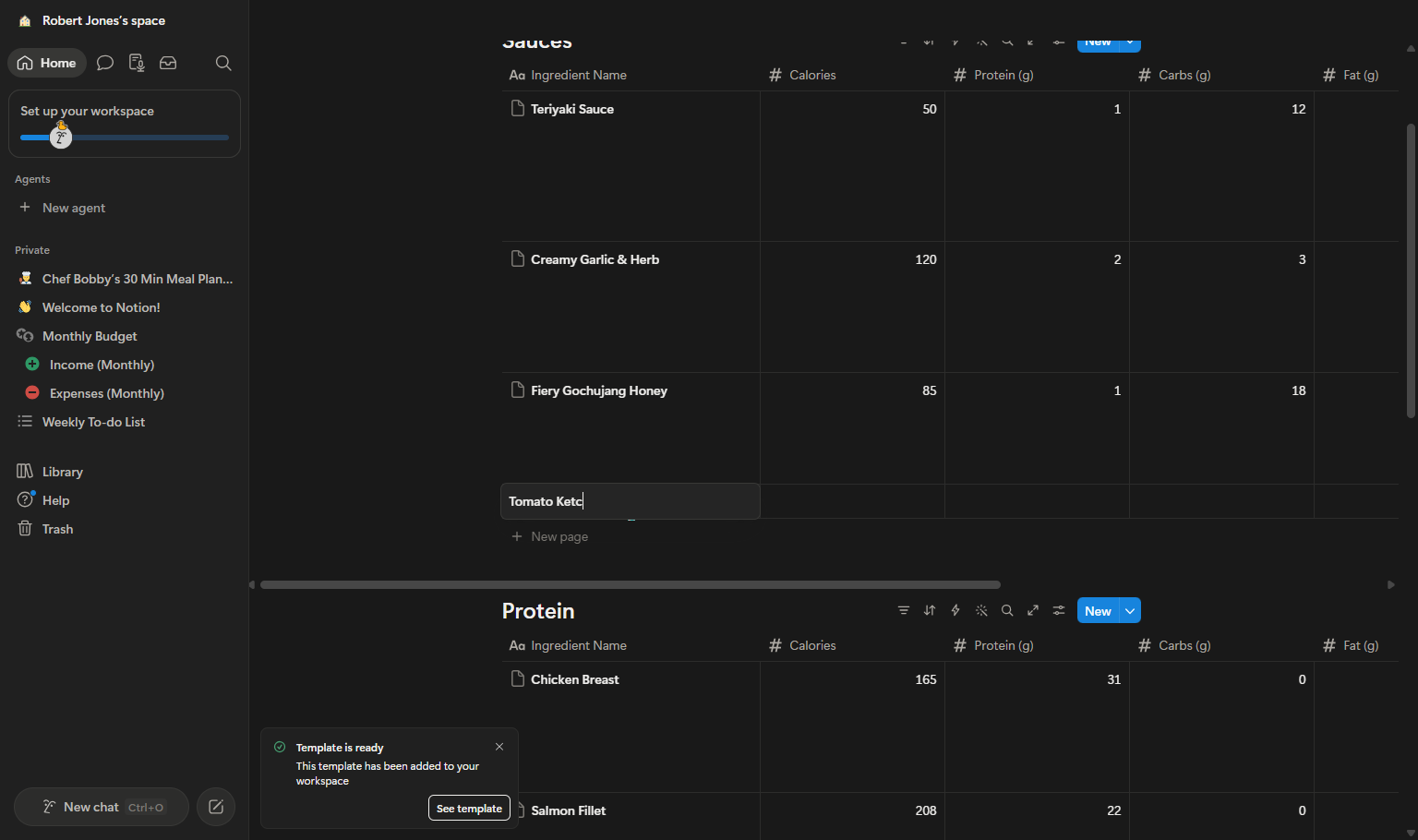Expand the New dropdown arrow in Protein

click(x=1130, y=611)
